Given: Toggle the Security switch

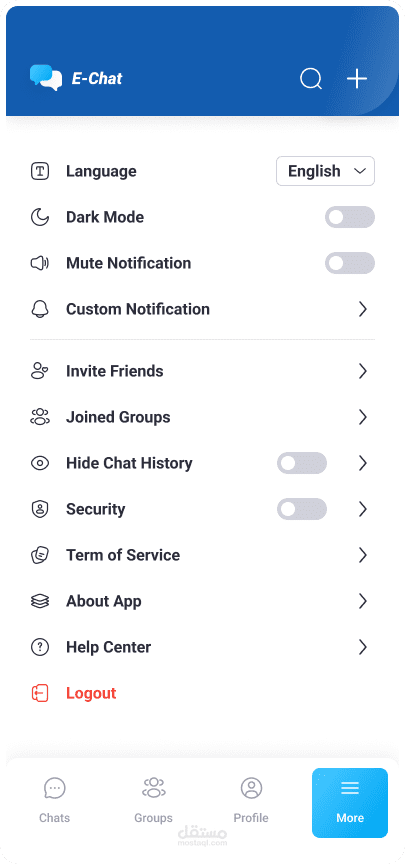Looking at the screenshot, I should (x=302, y=509).
